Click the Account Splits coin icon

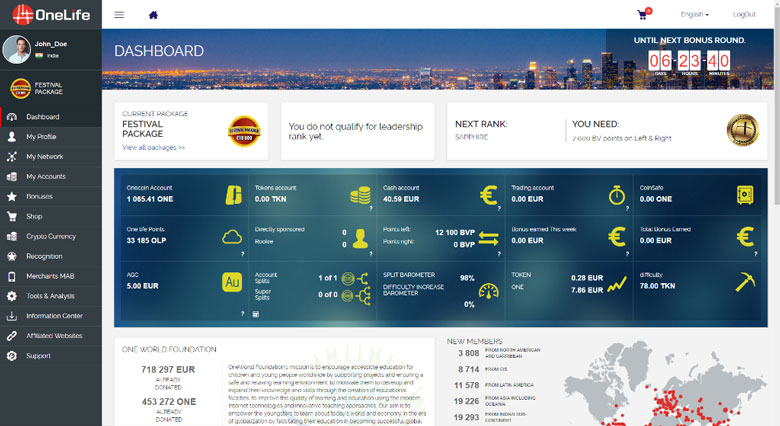point(348,279)
